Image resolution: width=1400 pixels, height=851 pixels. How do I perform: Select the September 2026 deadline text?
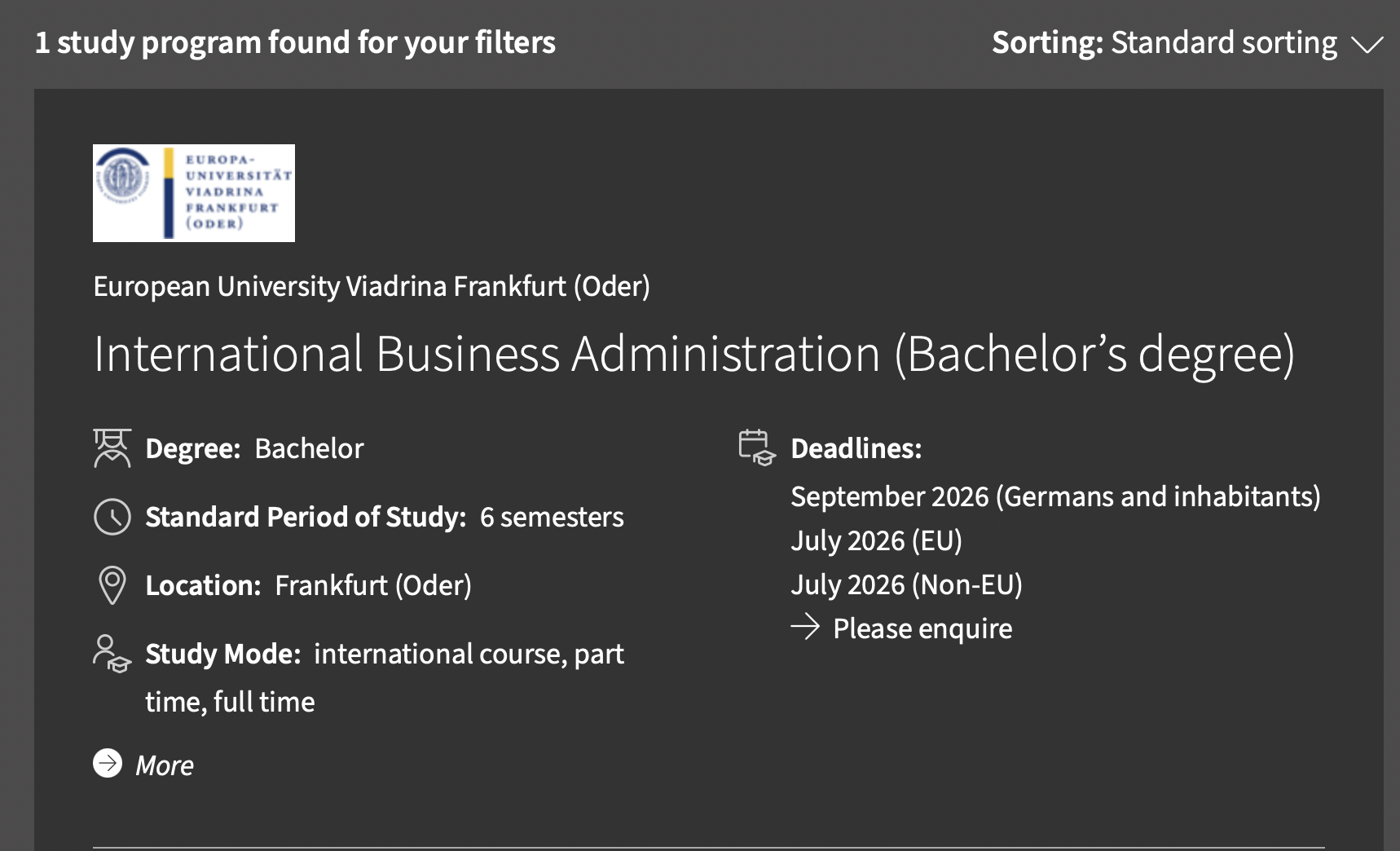1055,496
